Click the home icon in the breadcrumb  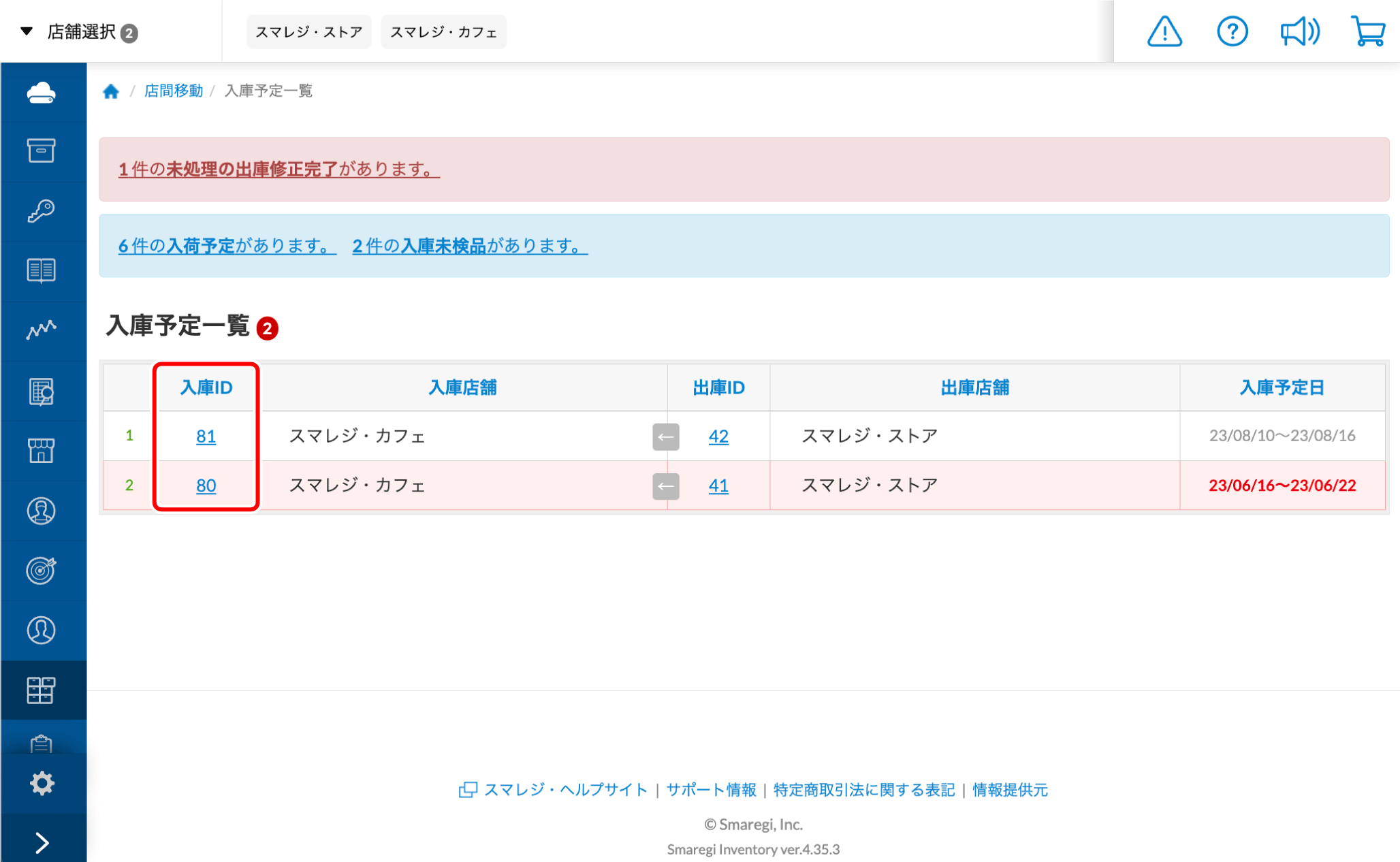click(111, 91)
